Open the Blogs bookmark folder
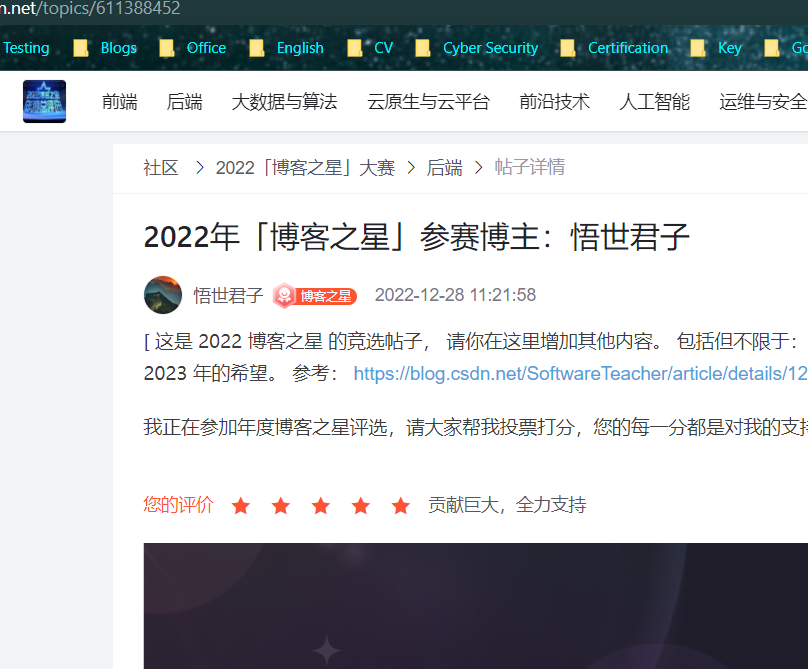808x669 pixels. pos(105,48)
